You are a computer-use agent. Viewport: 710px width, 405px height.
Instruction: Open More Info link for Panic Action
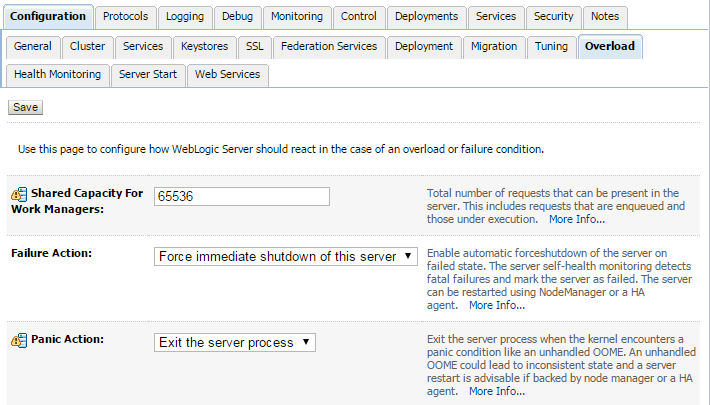pyautogui.click(x=496, y=391)
